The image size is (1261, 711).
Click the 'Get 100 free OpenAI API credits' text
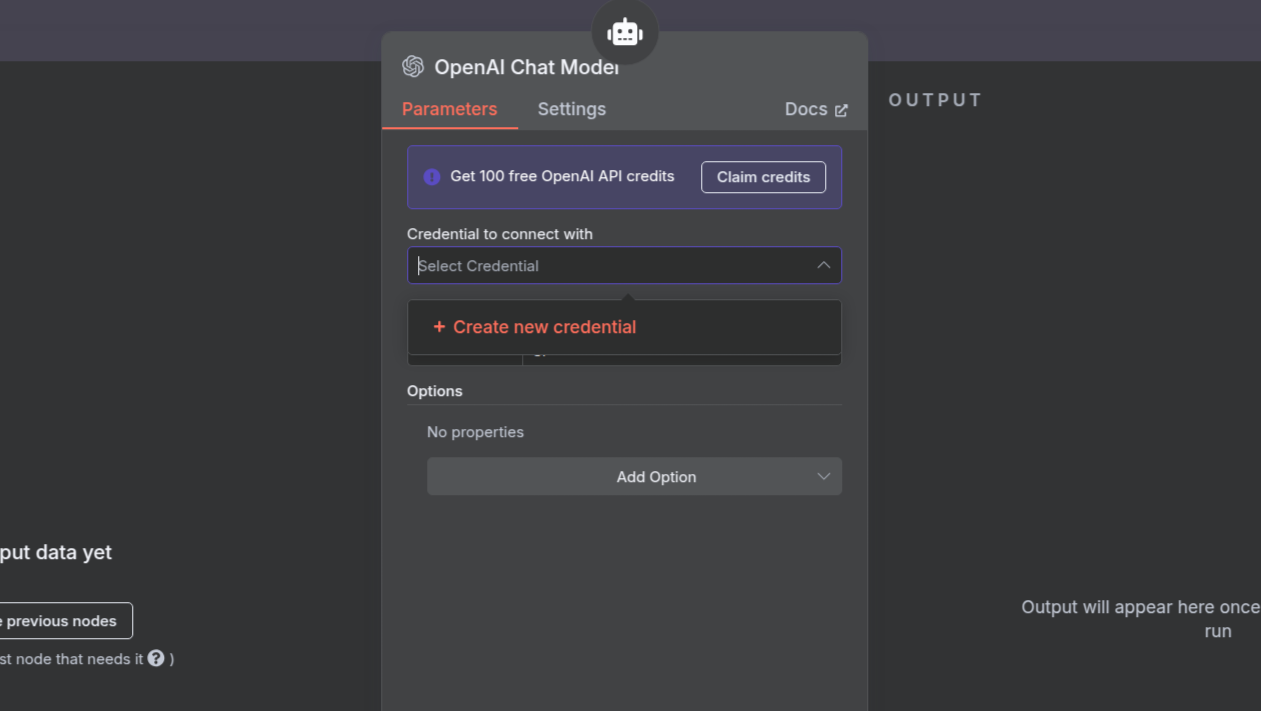pos(562,176)
